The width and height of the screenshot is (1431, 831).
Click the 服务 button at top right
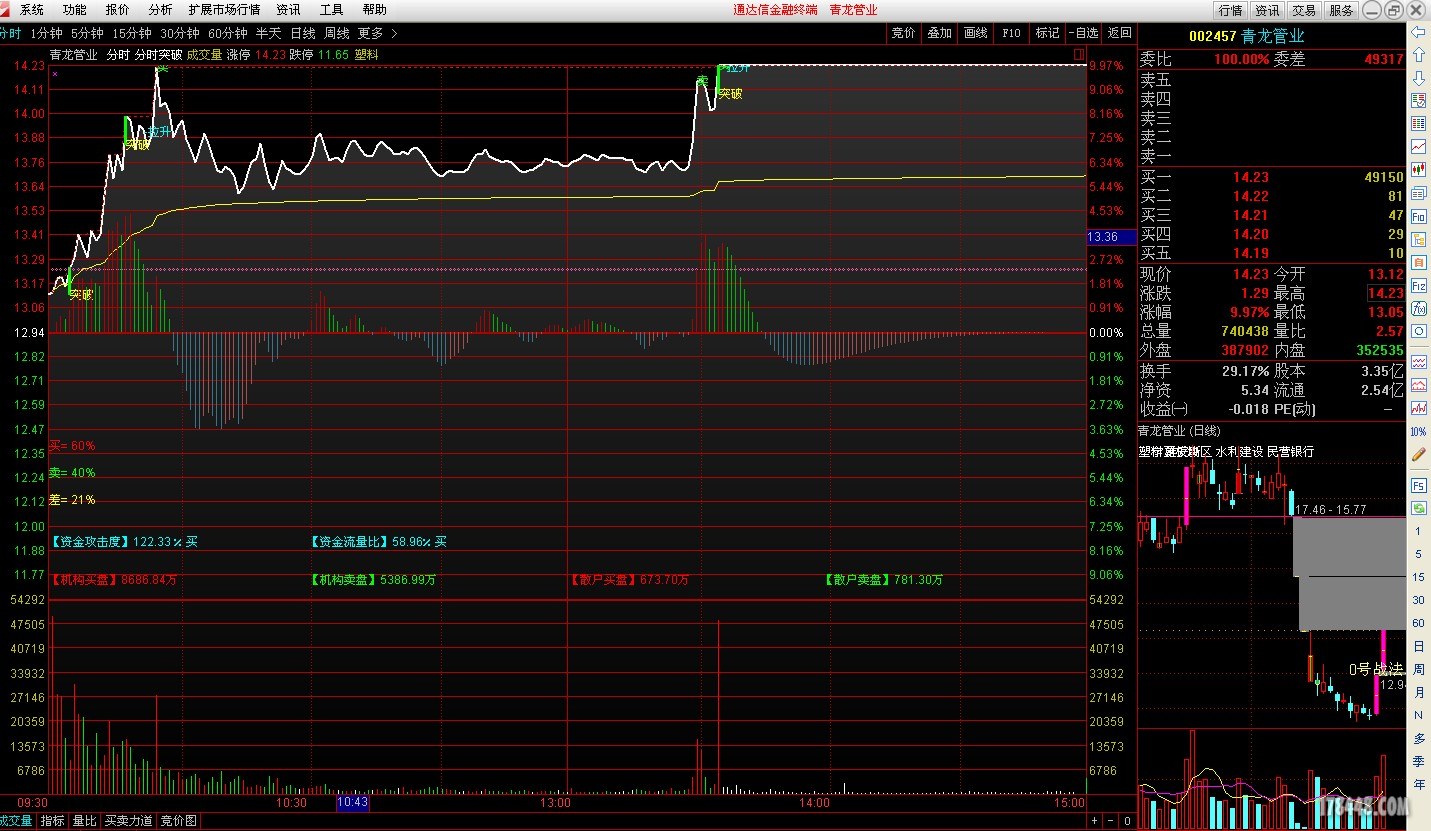tap(1341, 10)
